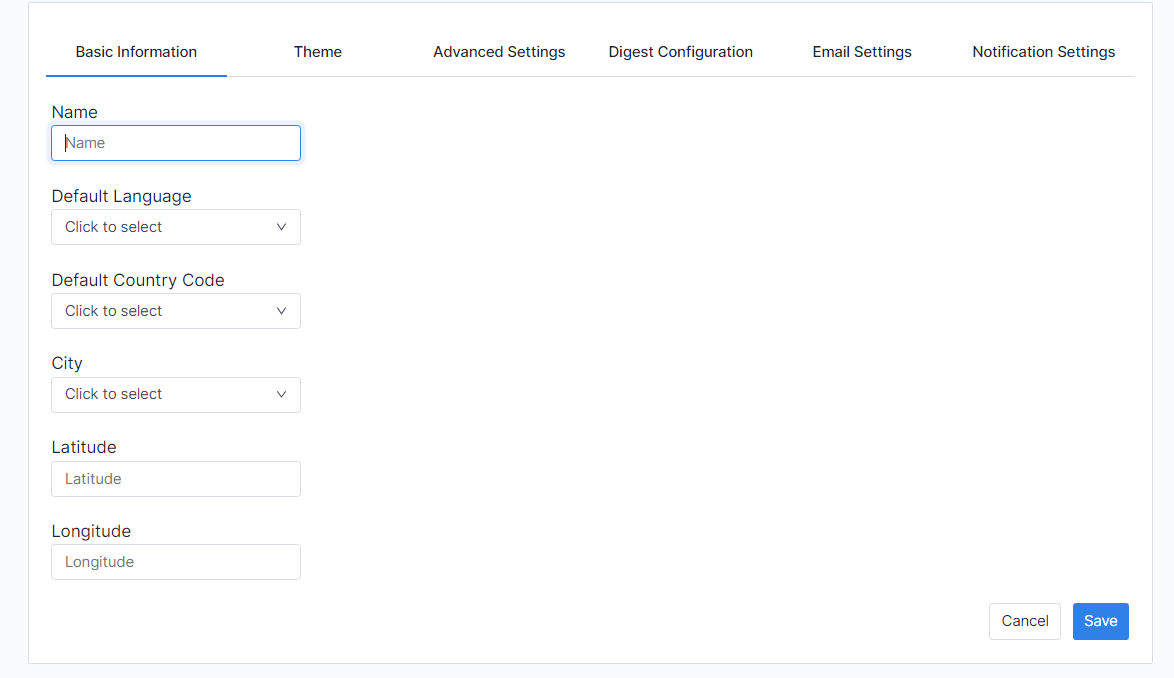
Task: Click into the Longitude input box
Action: [176, 562]
